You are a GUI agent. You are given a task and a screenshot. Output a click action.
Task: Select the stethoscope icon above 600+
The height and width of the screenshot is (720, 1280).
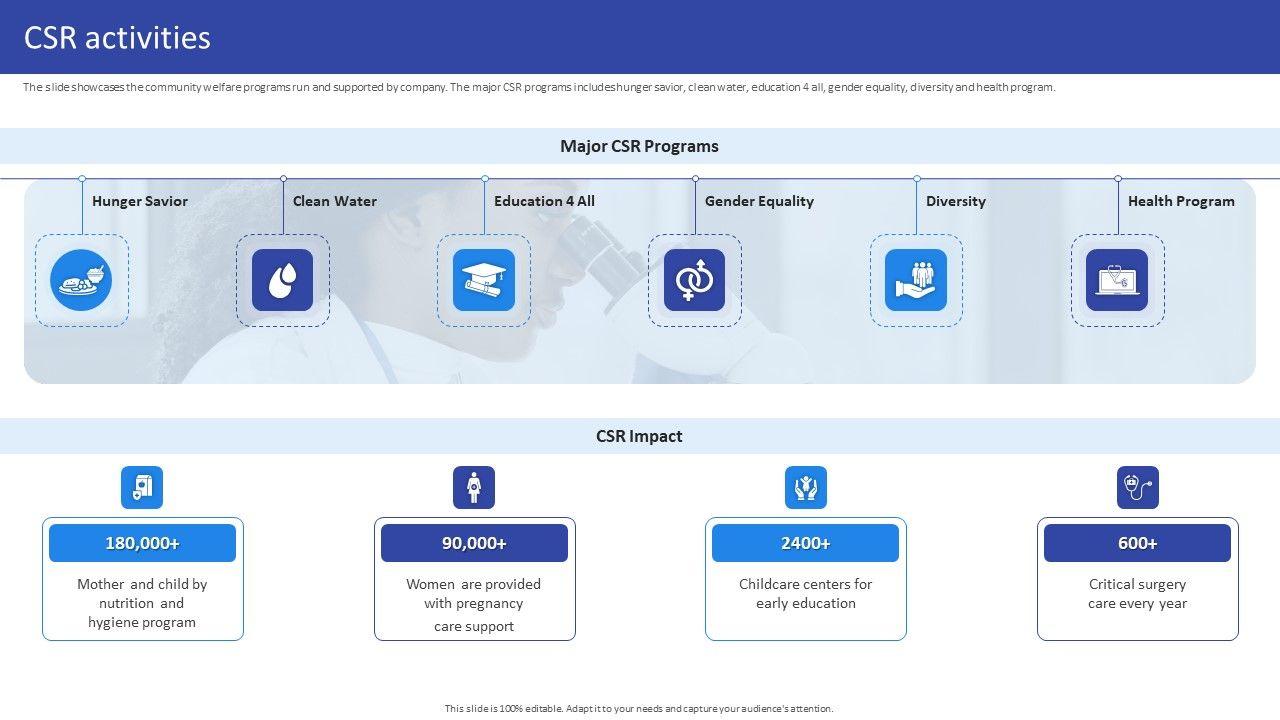click(1138, 488)
